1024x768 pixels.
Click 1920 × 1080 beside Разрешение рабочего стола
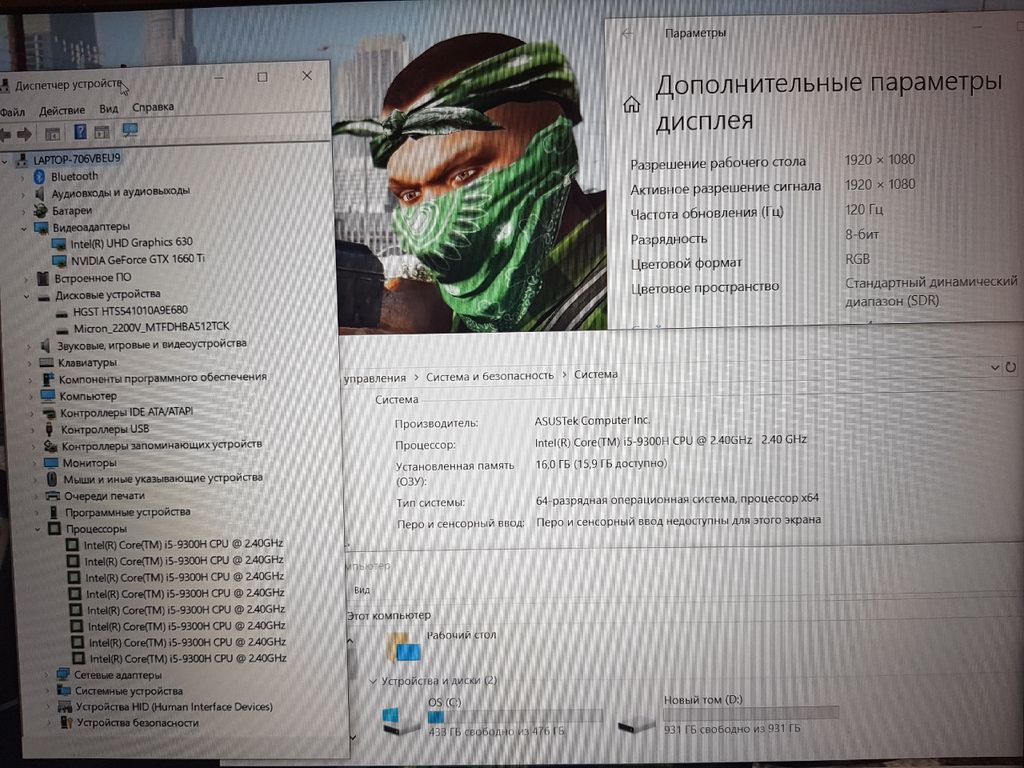tap(880, 160)
